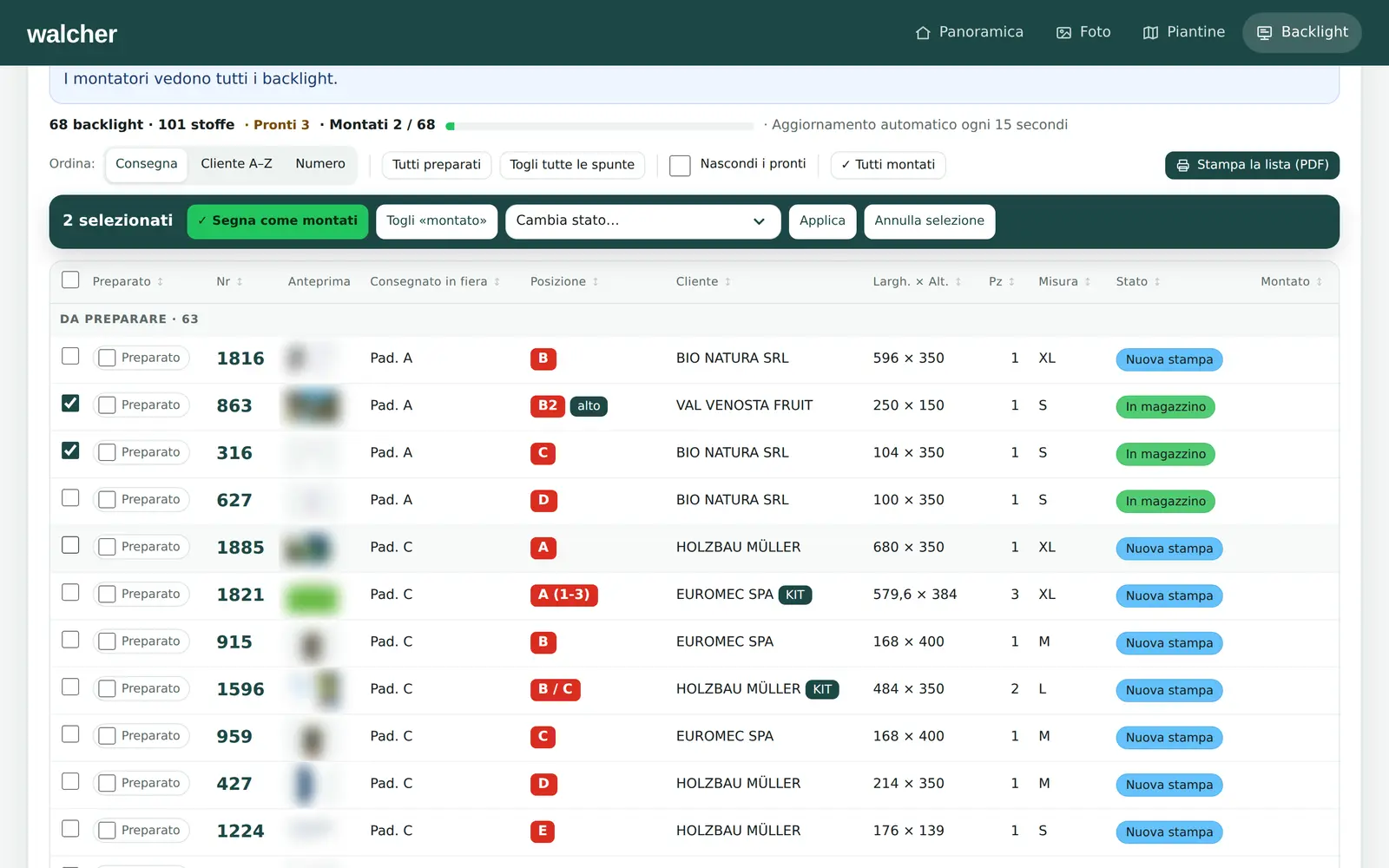Click the printer icon for PDF list

1182,165
